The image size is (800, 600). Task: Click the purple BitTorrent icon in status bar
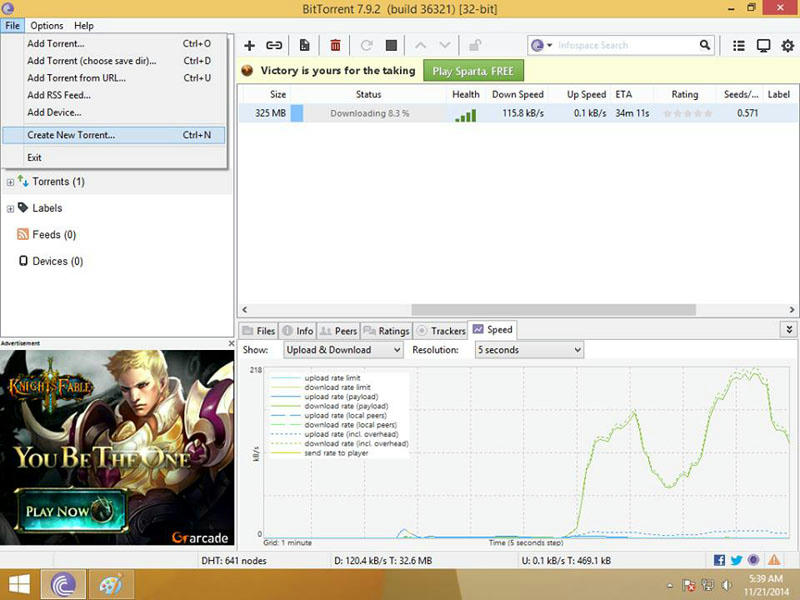(x=754, y=560)
